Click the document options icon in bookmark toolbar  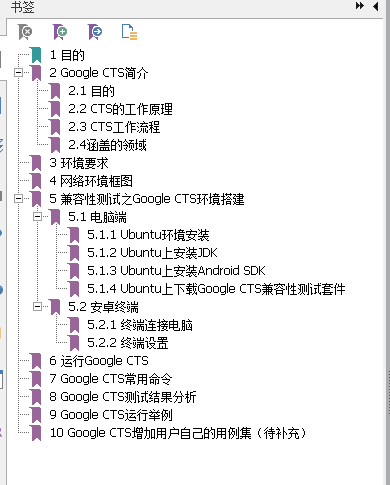click(129, 32)
